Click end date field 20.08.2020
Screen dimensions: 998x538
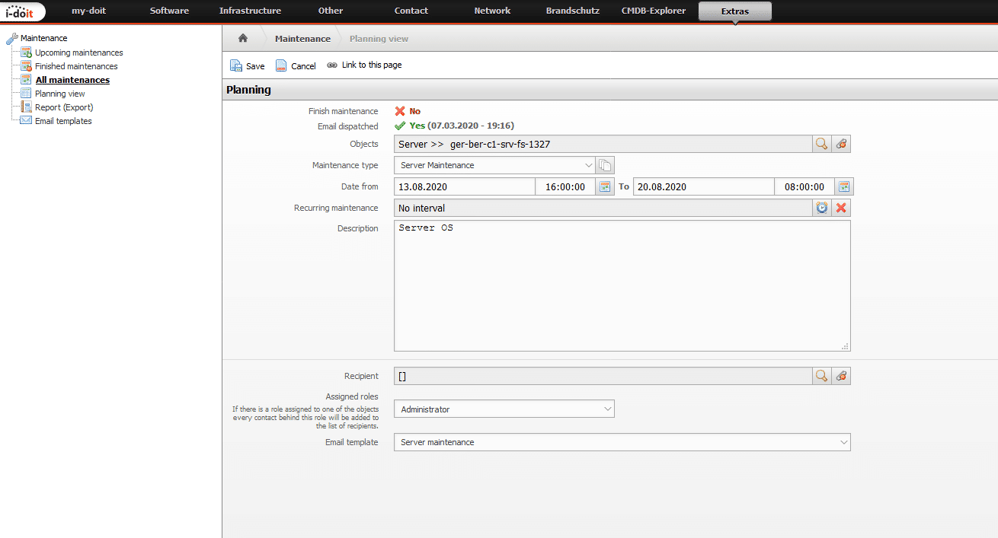[703, 187]
